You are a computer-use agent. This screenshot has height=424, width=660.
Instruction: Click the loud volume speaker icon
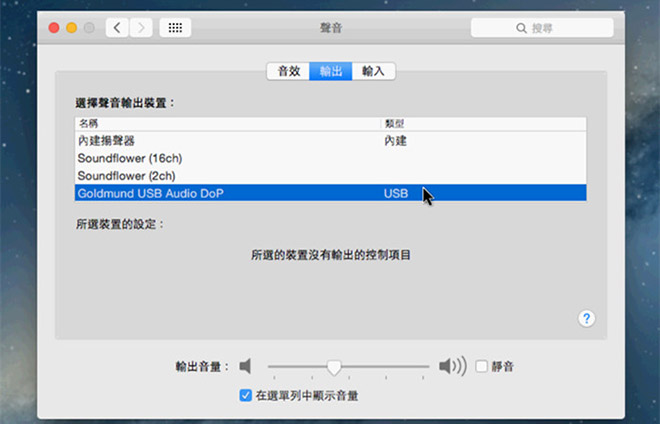452,366
